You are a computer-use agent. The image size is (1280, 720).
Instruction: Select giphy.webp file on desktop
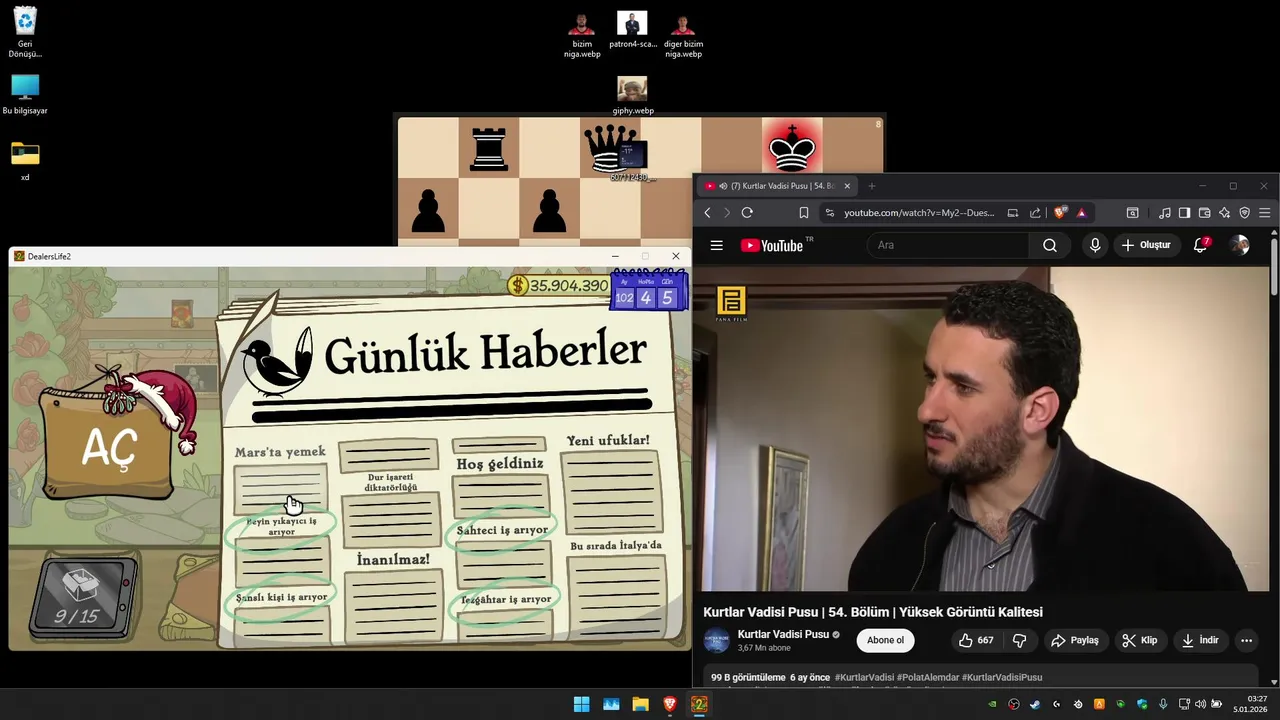tap(632, 96)
